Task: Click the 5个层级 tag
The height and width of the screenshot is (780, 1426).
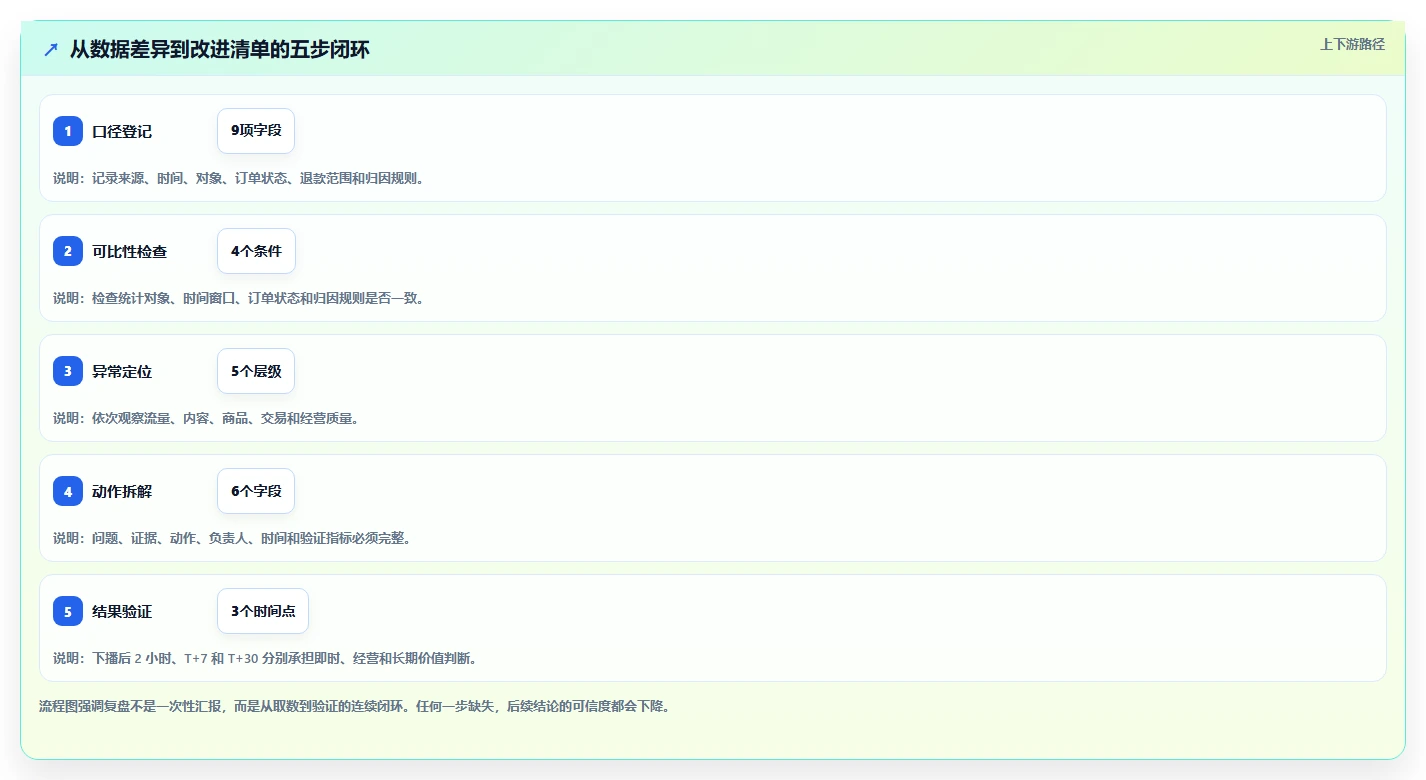Action: click(256, 371)
